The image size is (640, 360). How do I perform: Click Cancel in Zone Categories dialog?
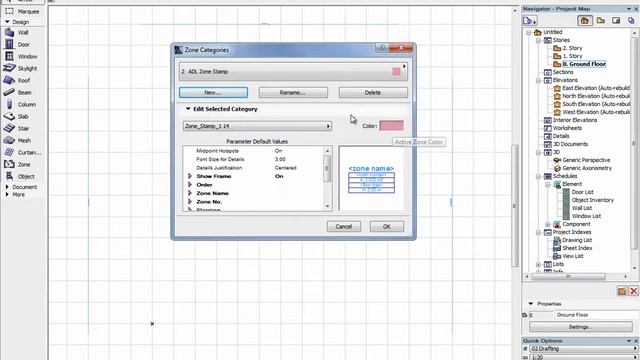tap(344, 227)
